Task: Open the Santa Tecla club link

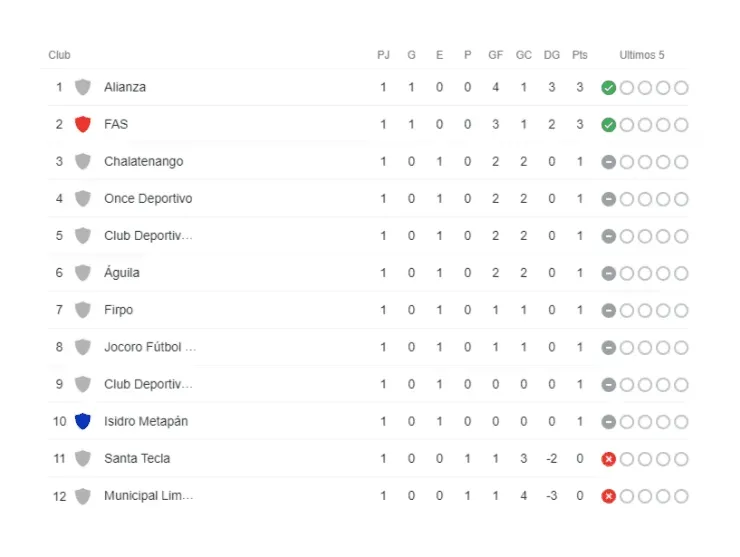Action: (x=137, y=459)
